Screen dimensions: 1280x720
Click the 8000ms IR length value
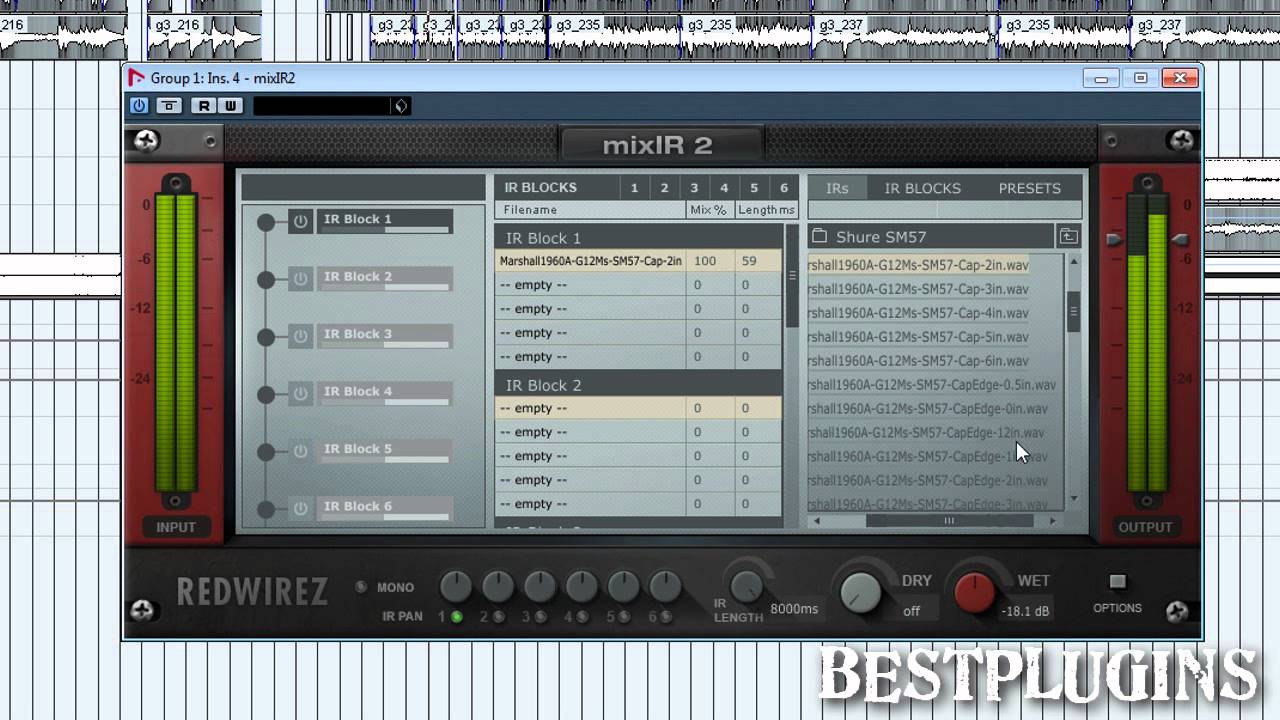pos(794,609)
